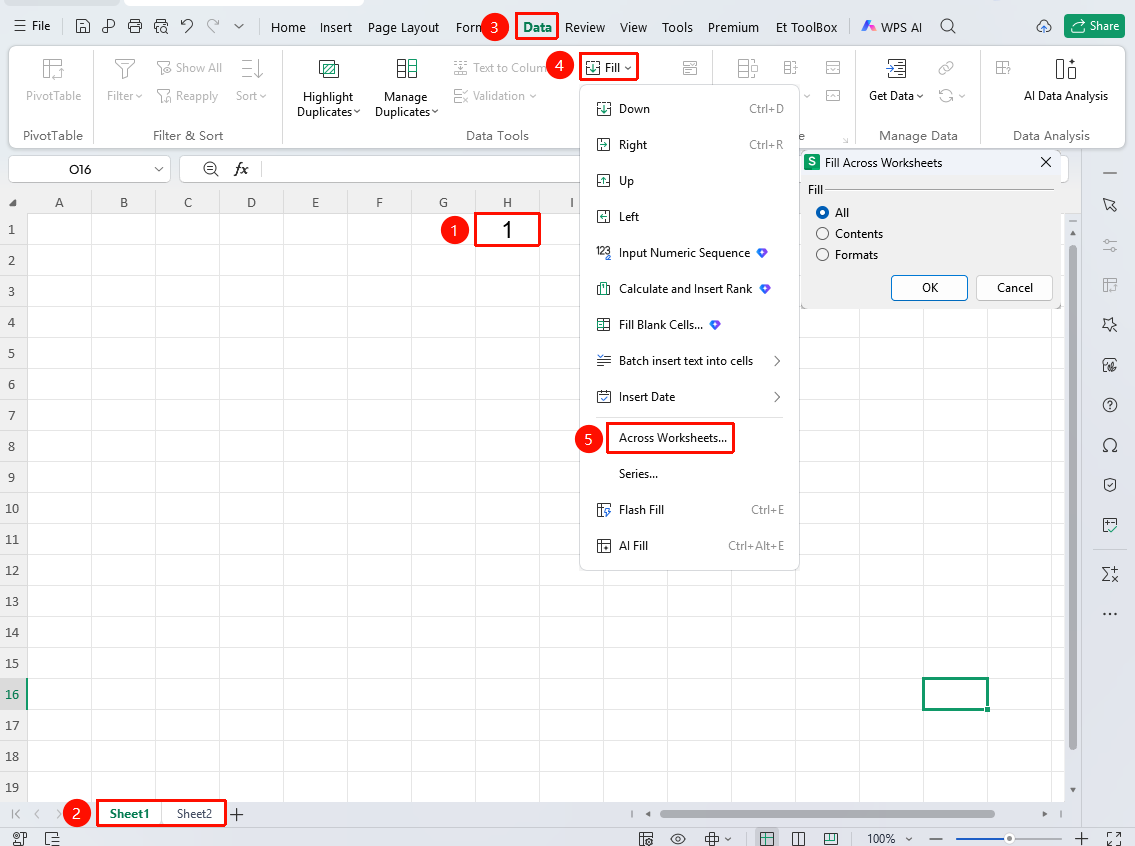The height and width of the screenshot is (846, 1135).
Task: Click the AutoSum sigma icon in right sidebar
Action: [1110, 574]
